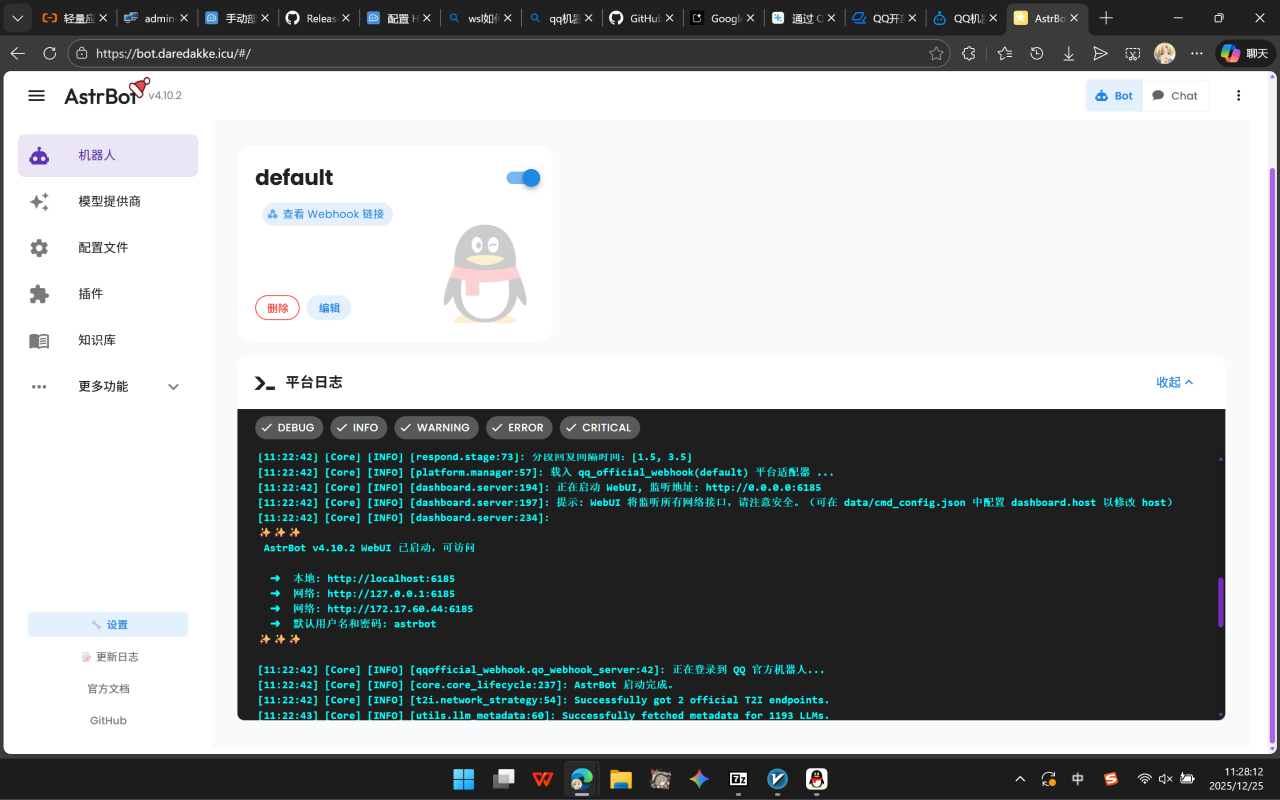Toggle the ERROR log level filter
Screen dimensions: 1280x800
[x=516, y=428]
